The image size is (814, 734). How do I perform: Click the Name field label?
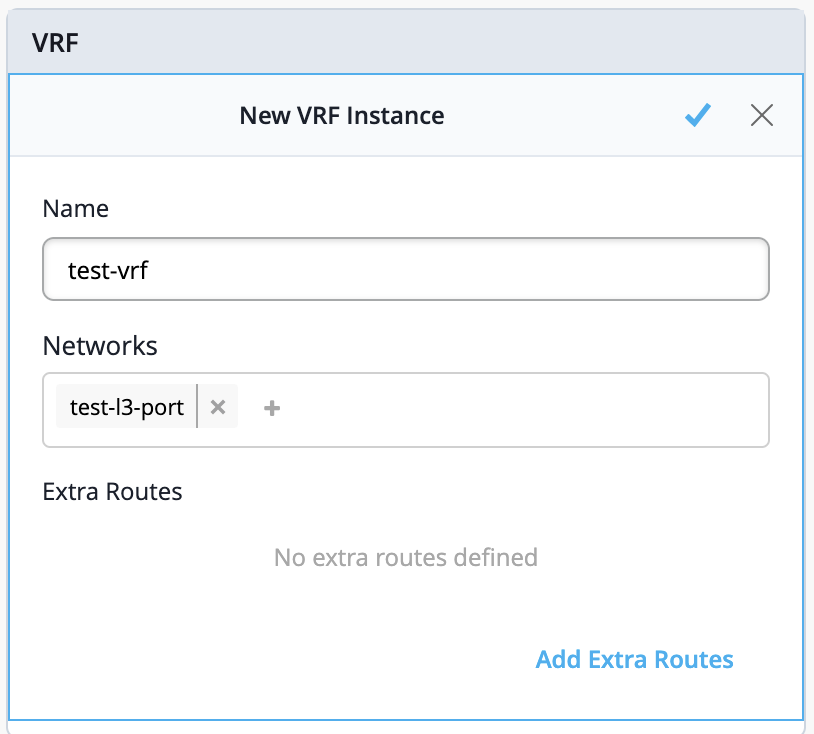click(x=76, y=209)
